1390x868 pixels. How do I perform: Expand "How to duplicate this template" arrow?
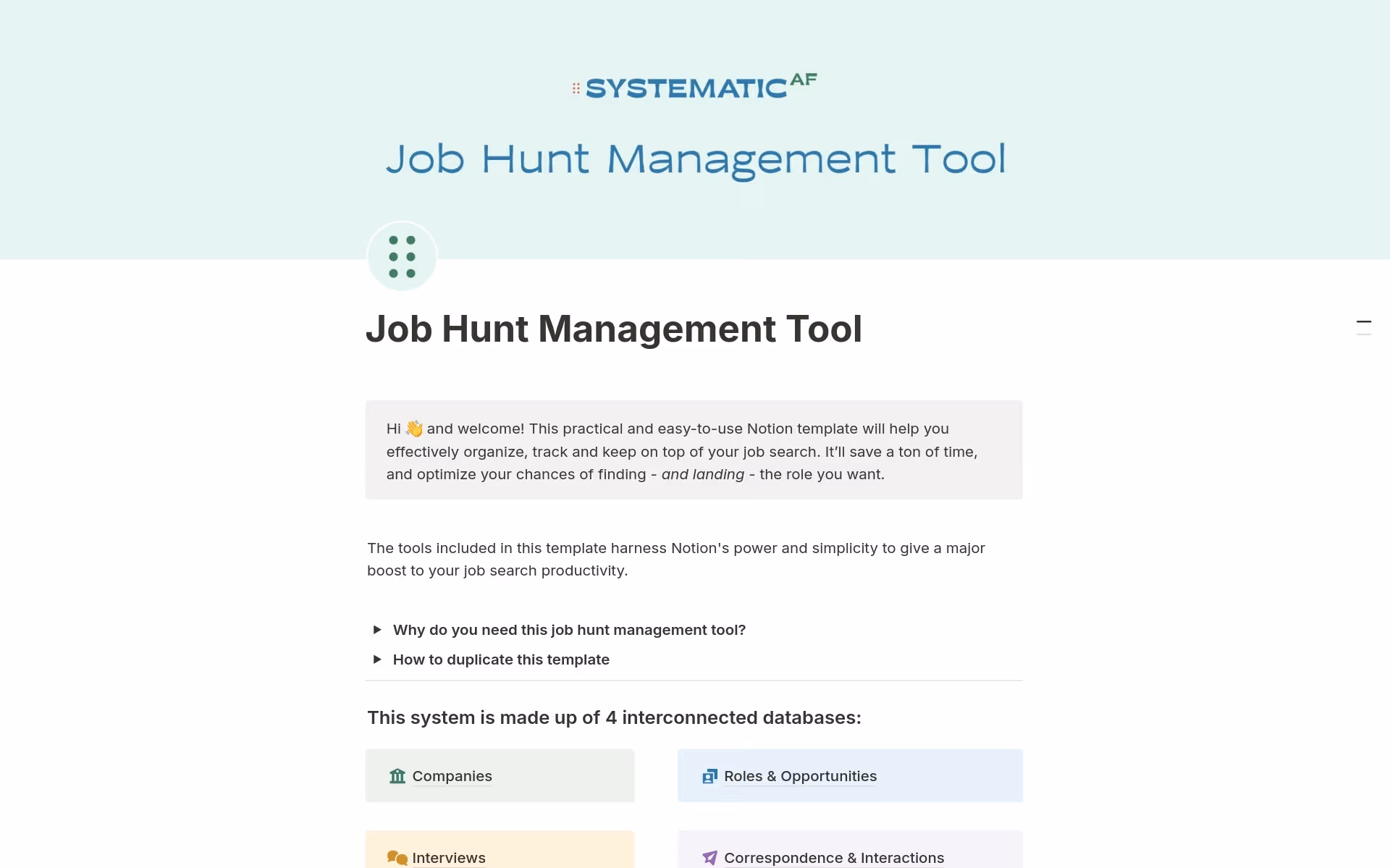tap(377, 660)
